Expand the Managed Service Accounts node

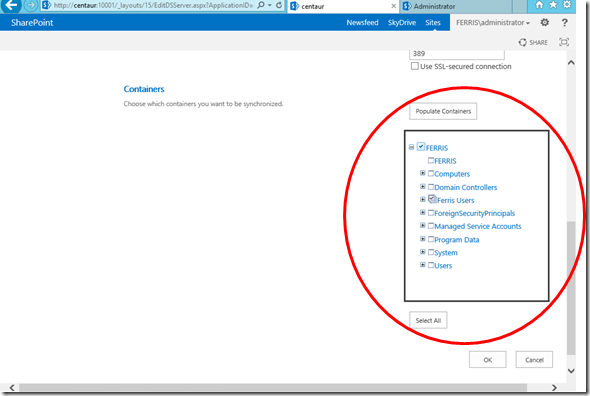pyautogui.click(x=423, y=225)
